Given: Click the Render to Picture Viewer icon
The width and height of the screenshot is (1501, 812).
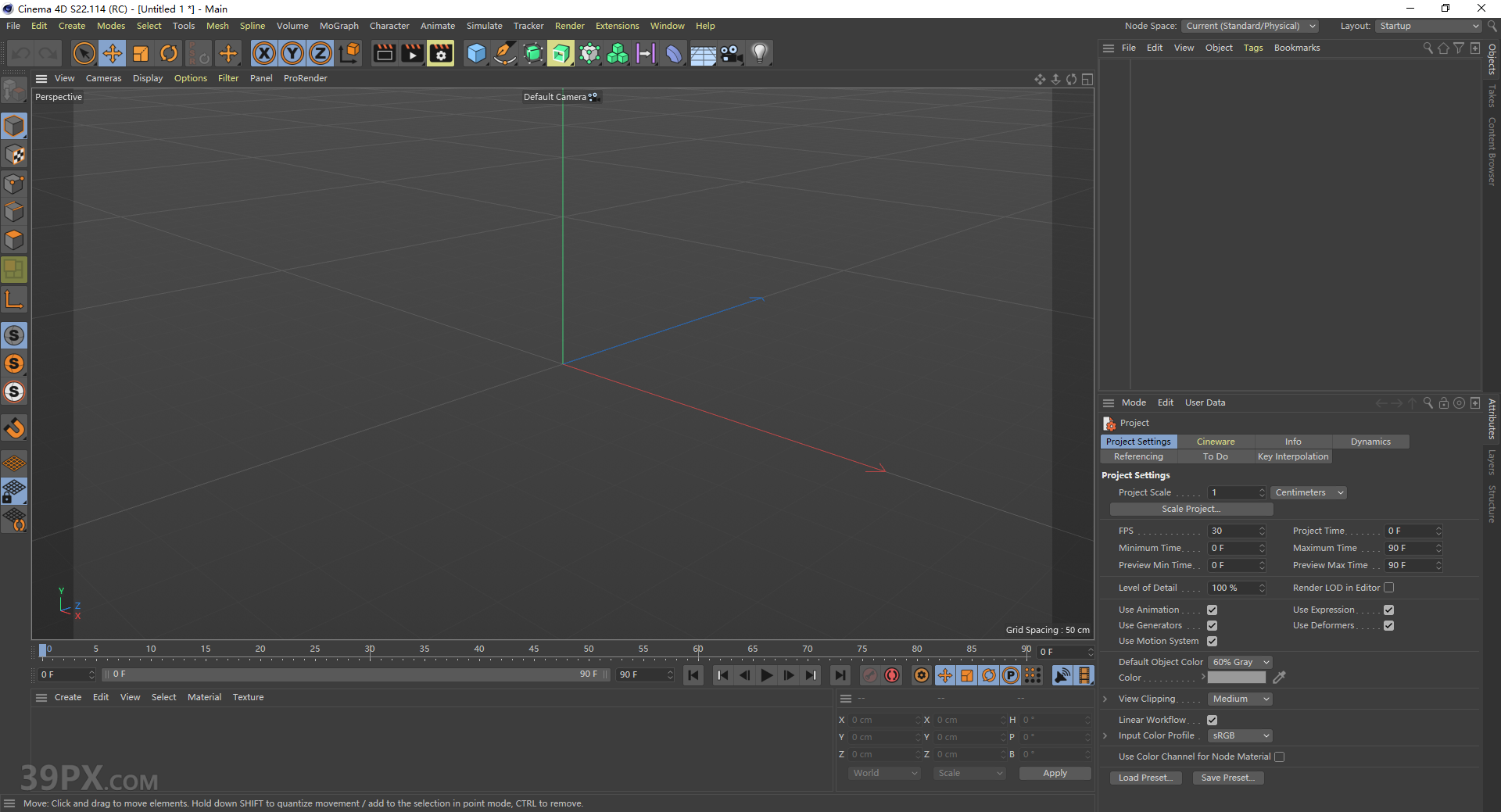Looking at the screenshot, I should pyautogui.click(x=412, y=53).
